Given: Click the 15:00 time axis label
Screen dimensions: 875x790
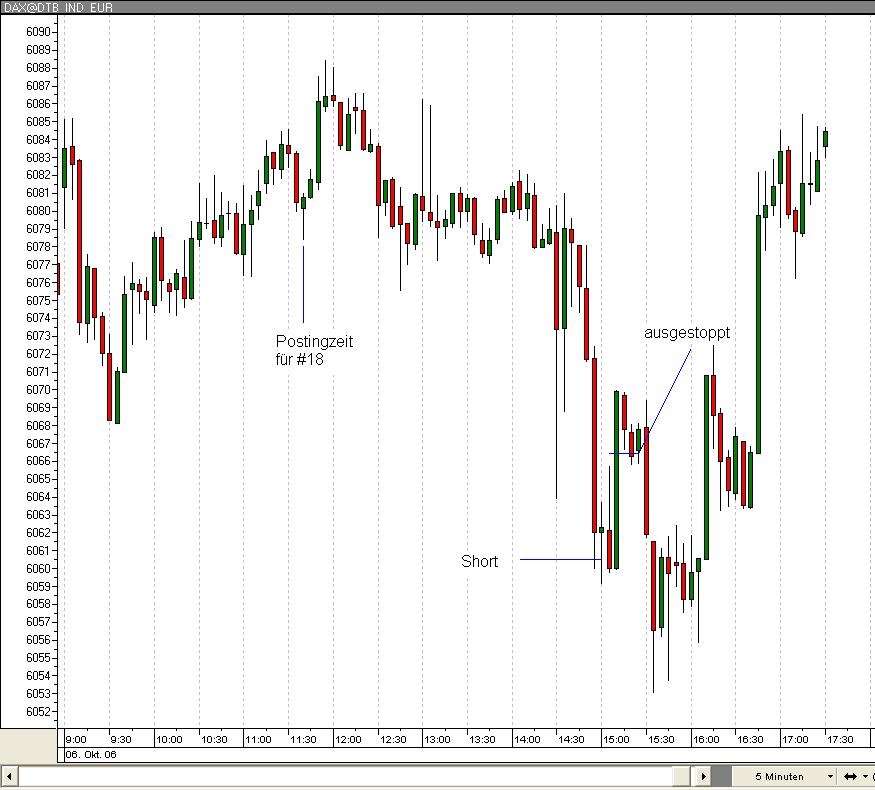Looking at the screenshot, I should click(x=616, y=739).
